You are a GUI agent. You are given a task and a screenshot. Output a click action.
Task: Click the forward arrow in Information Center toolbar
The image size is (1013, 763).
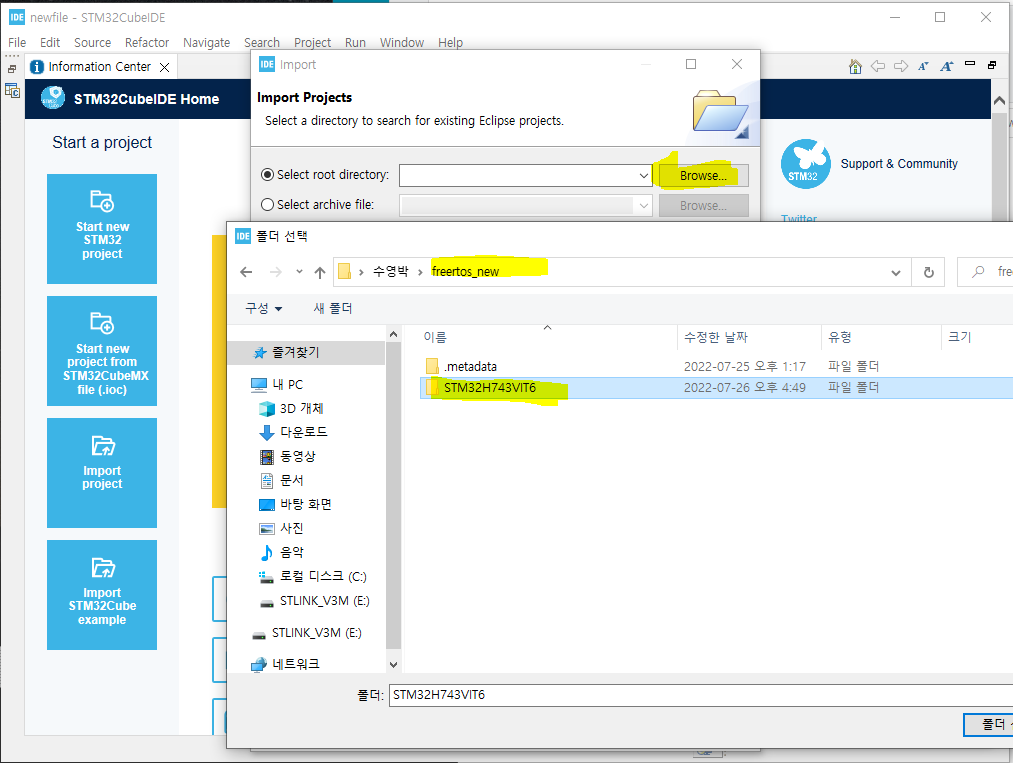point(901,66)
